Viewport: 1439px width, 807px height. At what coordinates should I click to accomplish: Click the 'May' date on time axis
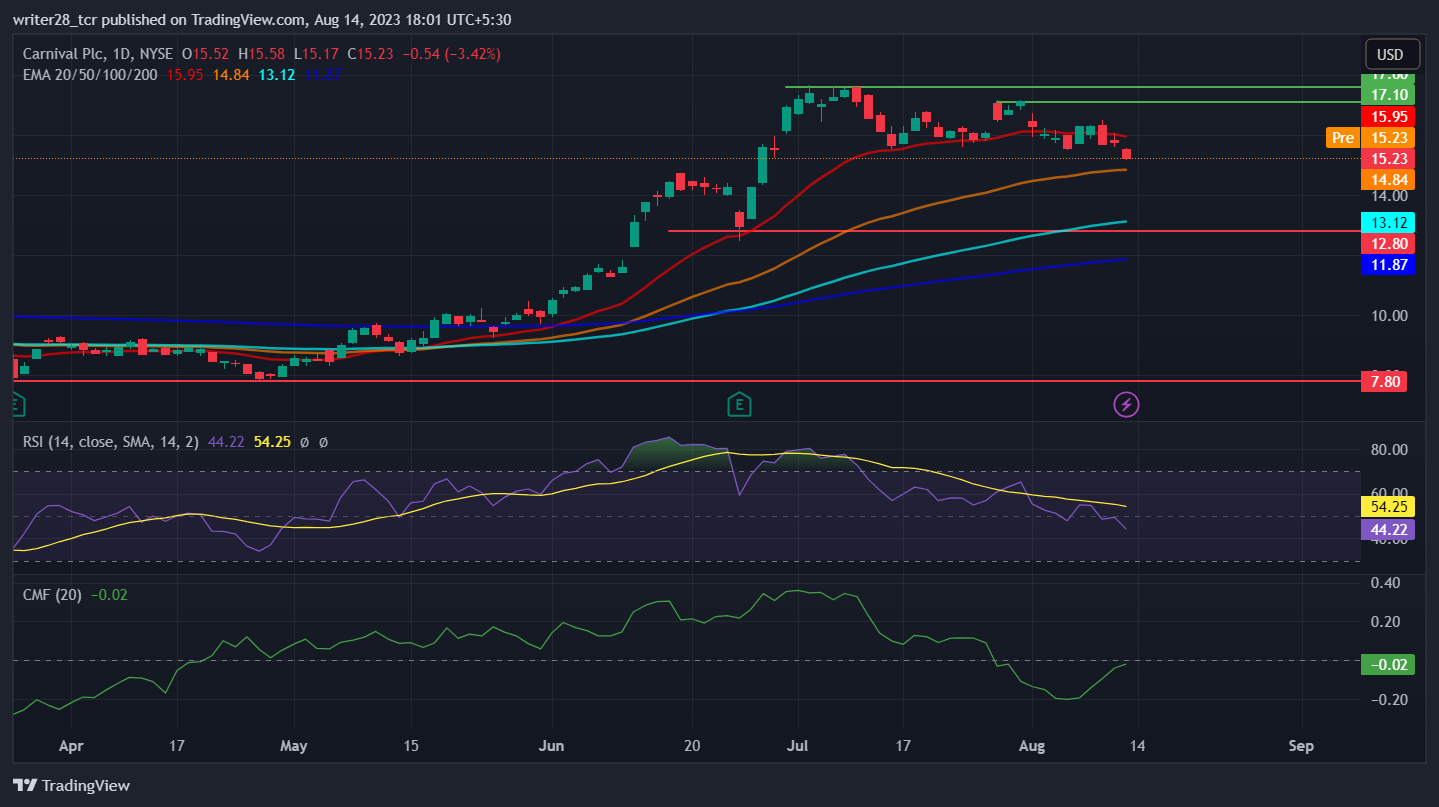point(295,746)
